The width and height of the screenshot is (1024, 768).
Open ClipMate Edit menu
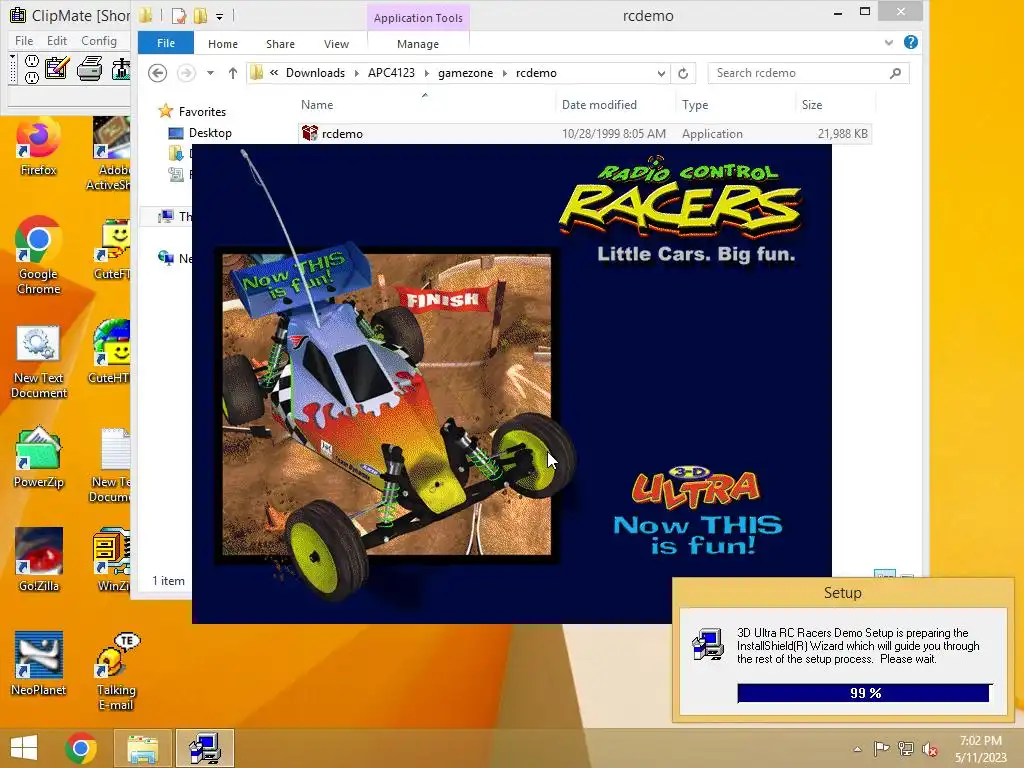click(x=57, y=40)
